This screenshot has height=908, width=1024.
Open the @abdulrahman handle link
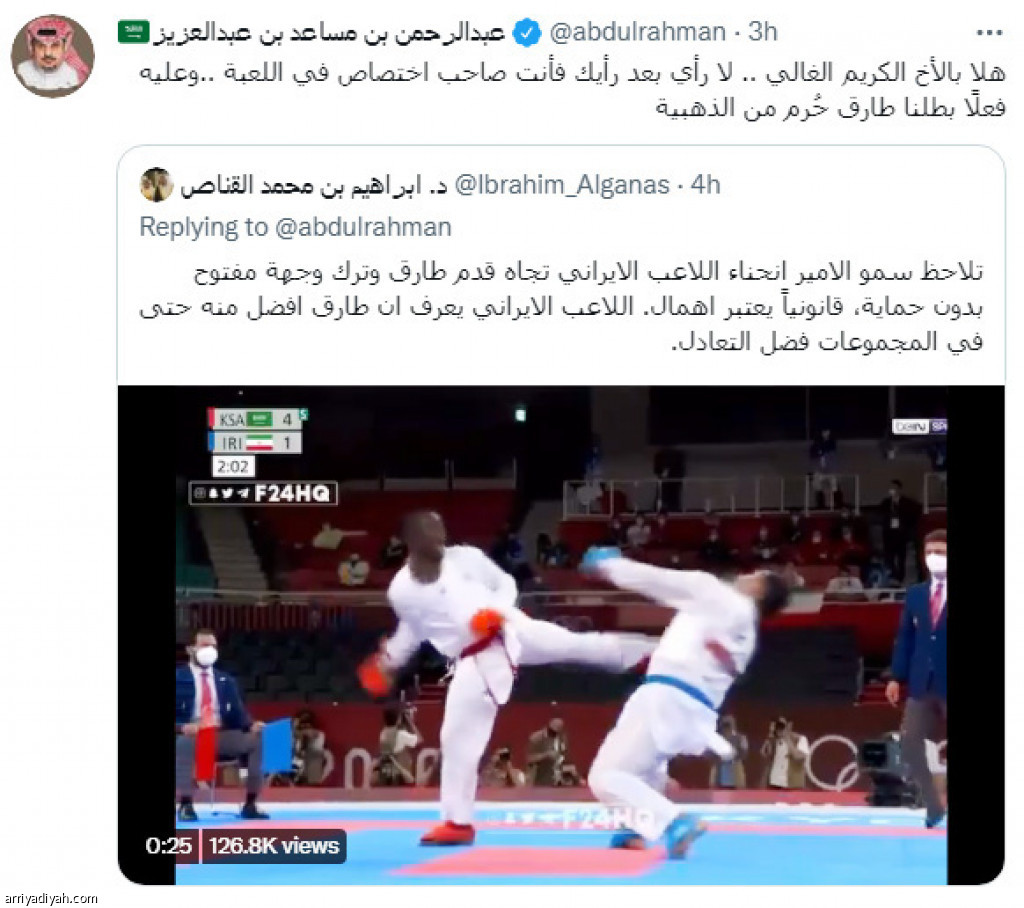[637, 32]
